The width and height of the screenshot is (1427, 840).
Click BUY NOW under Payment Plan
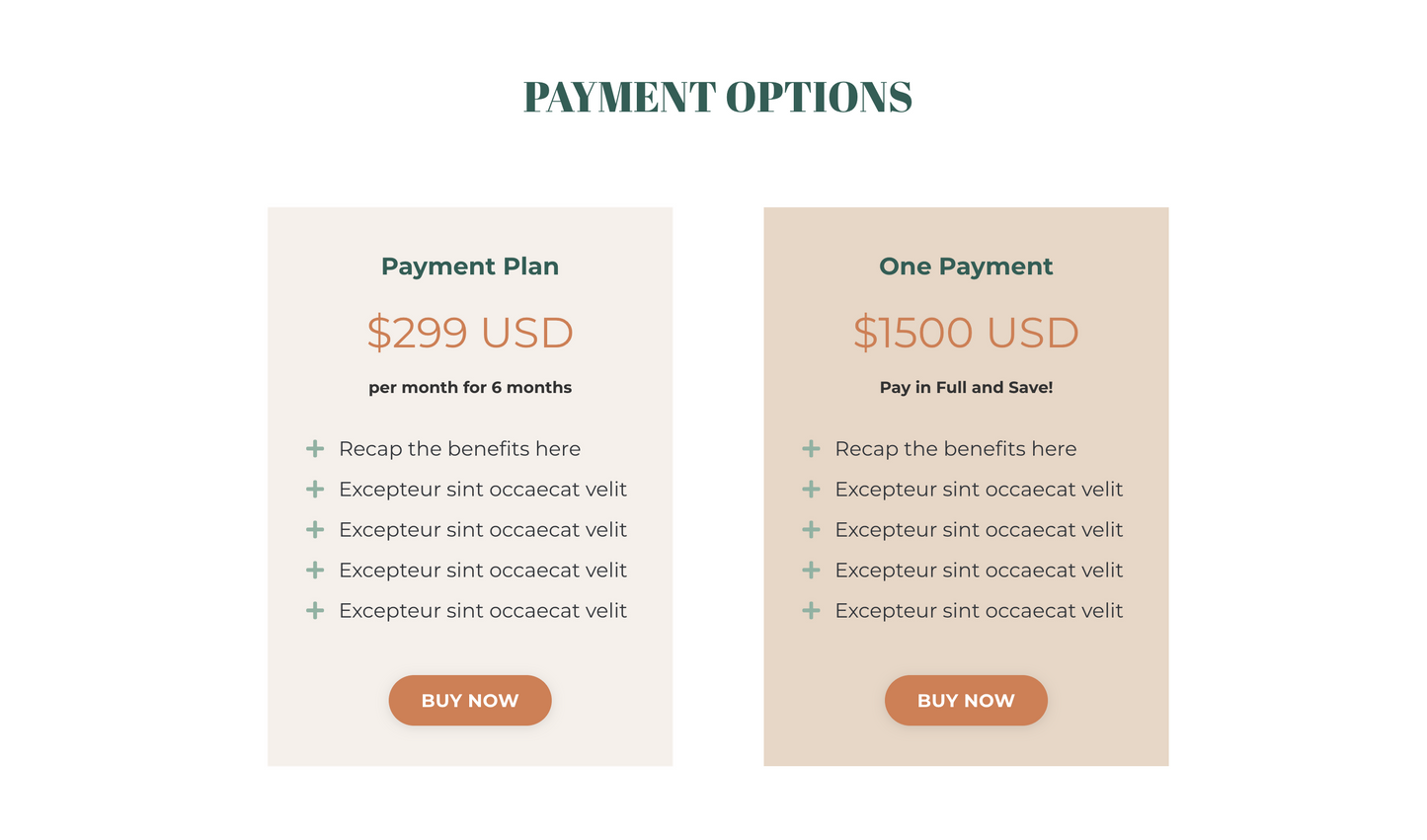[470, 701]
